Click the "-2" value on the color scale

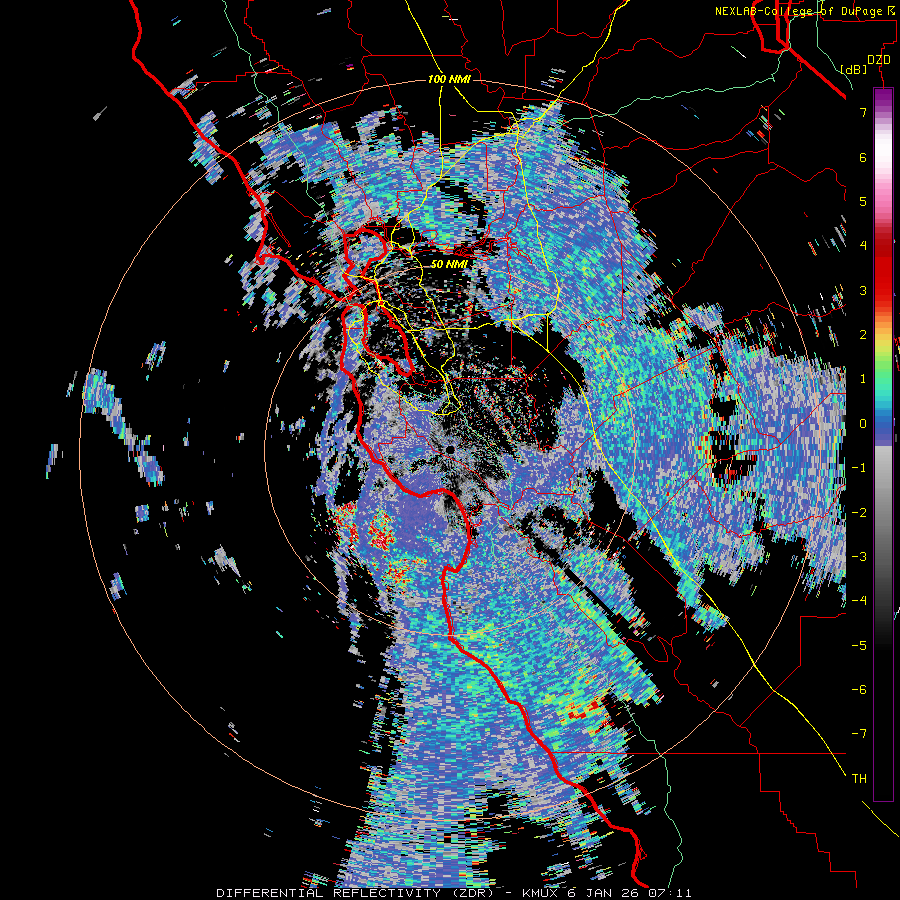tap(859, 513)
